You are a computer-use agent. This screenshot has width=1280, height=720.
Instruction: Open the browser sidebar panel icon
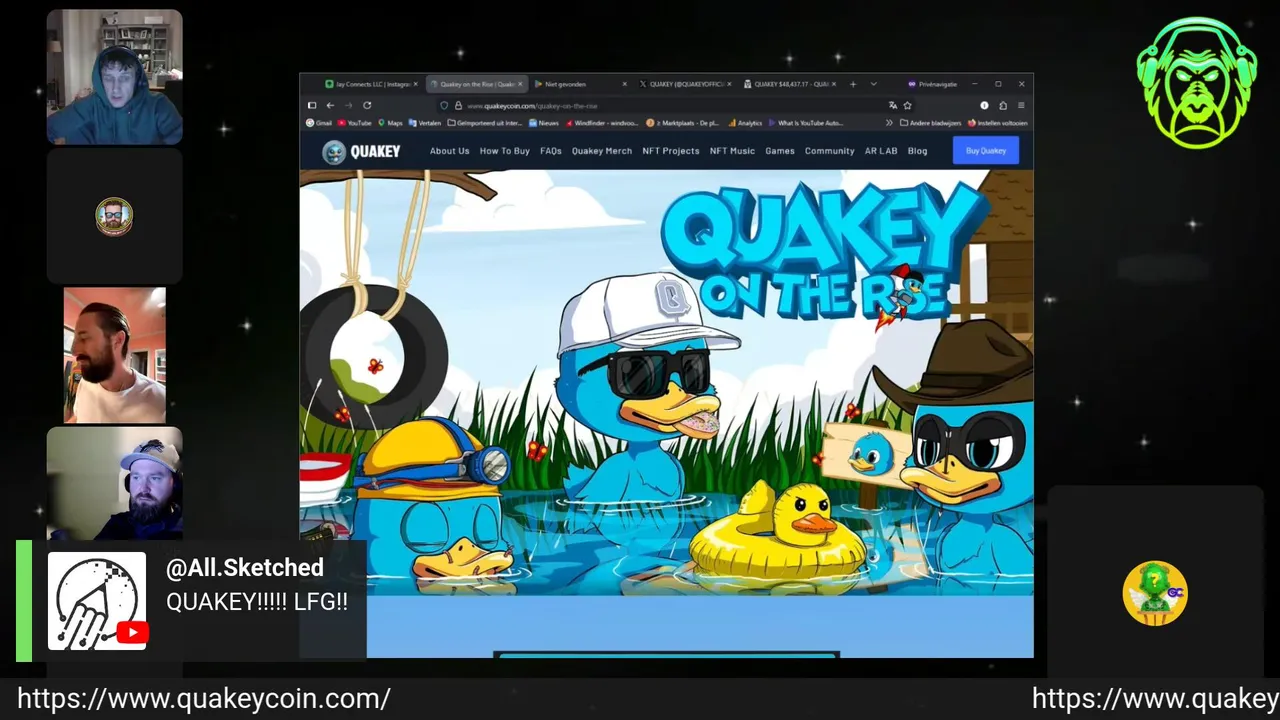coord(312,105)
